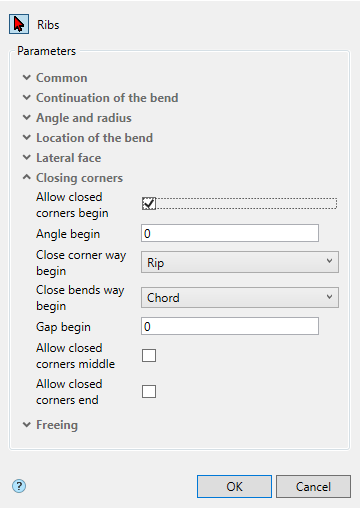Click the Closing corners section label
The height and width of the screenshot is (508, 360).
(x=79, y=178)
